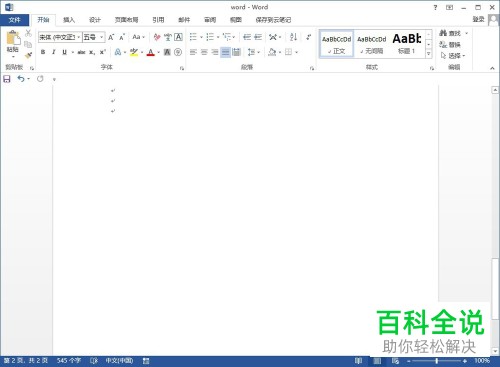Switch to the Page Layout tab
500x367 pixels.
(x=126, y=20)
